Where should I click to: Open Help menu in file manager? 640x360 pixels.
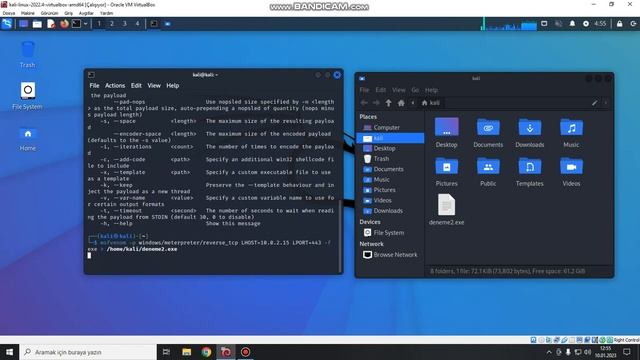[431, 90]
